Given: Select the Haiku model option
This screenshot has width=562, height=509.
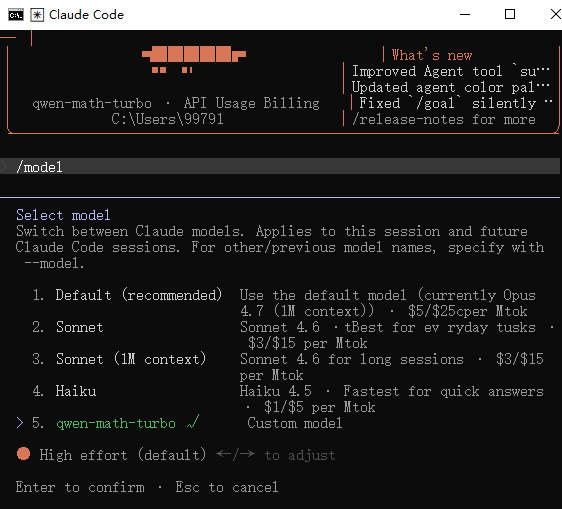Looking at the screenshot, I should (x=76, y=391).
